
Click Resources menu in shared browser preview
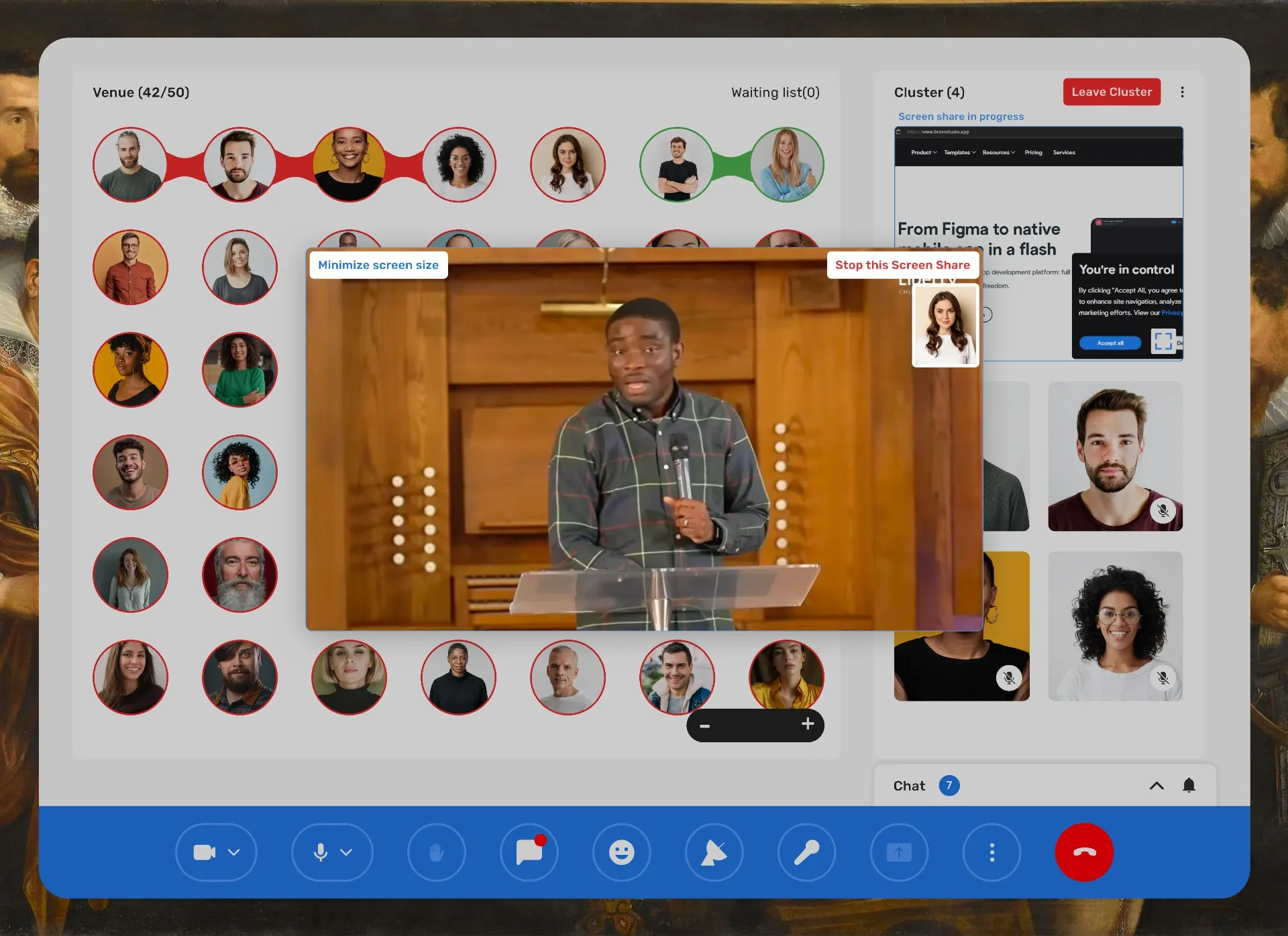998,153
